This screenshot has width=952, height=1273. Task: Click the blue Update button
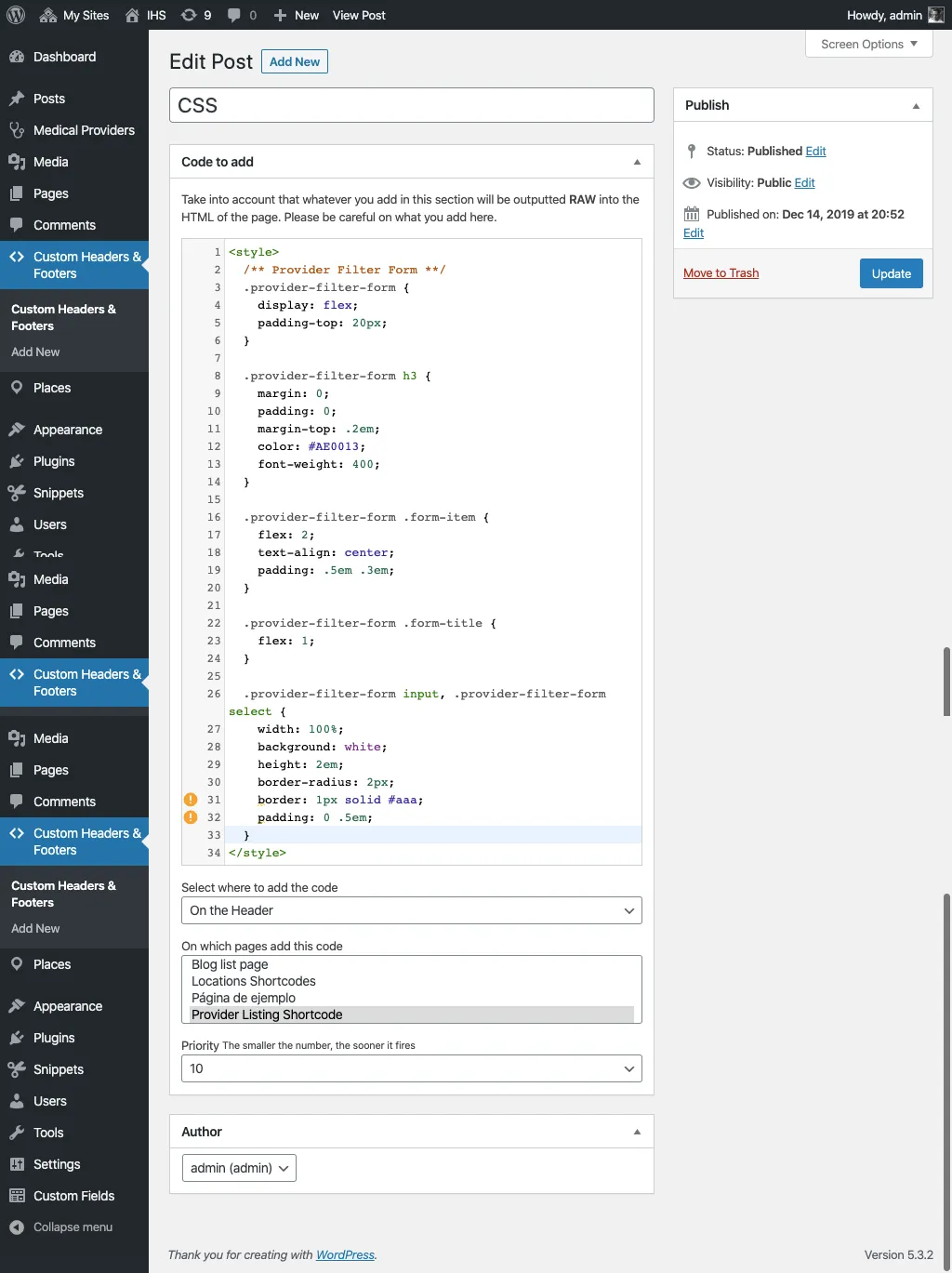click(x=892, y=273)
